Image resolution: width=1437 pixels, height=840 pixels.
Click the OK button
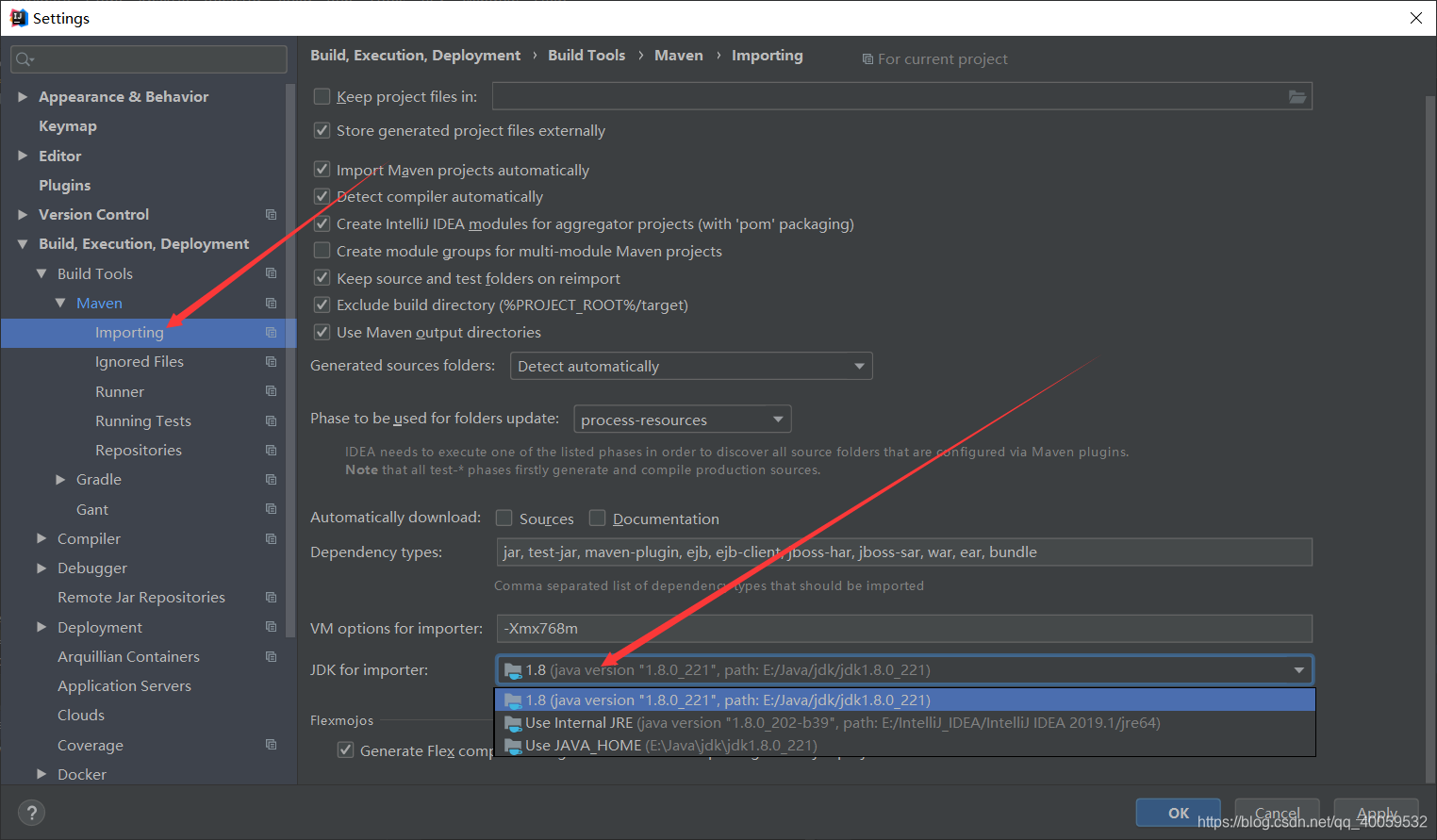(1179, 813)
